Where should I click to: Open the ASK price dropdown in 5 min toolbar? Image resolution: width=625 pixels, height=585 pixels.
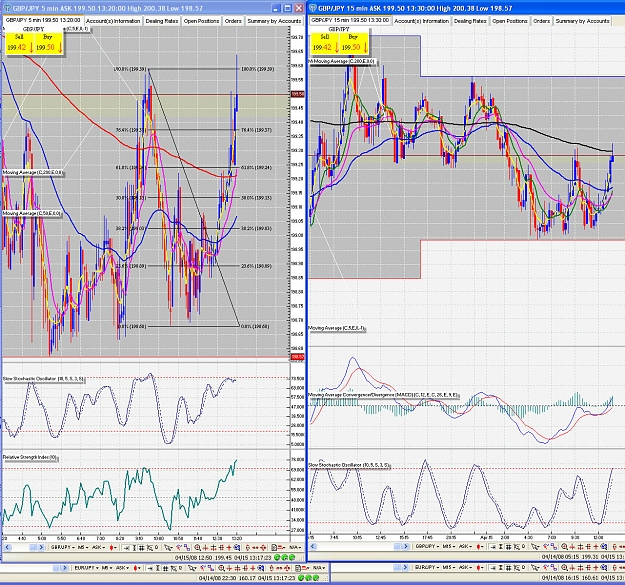[98, 548]
